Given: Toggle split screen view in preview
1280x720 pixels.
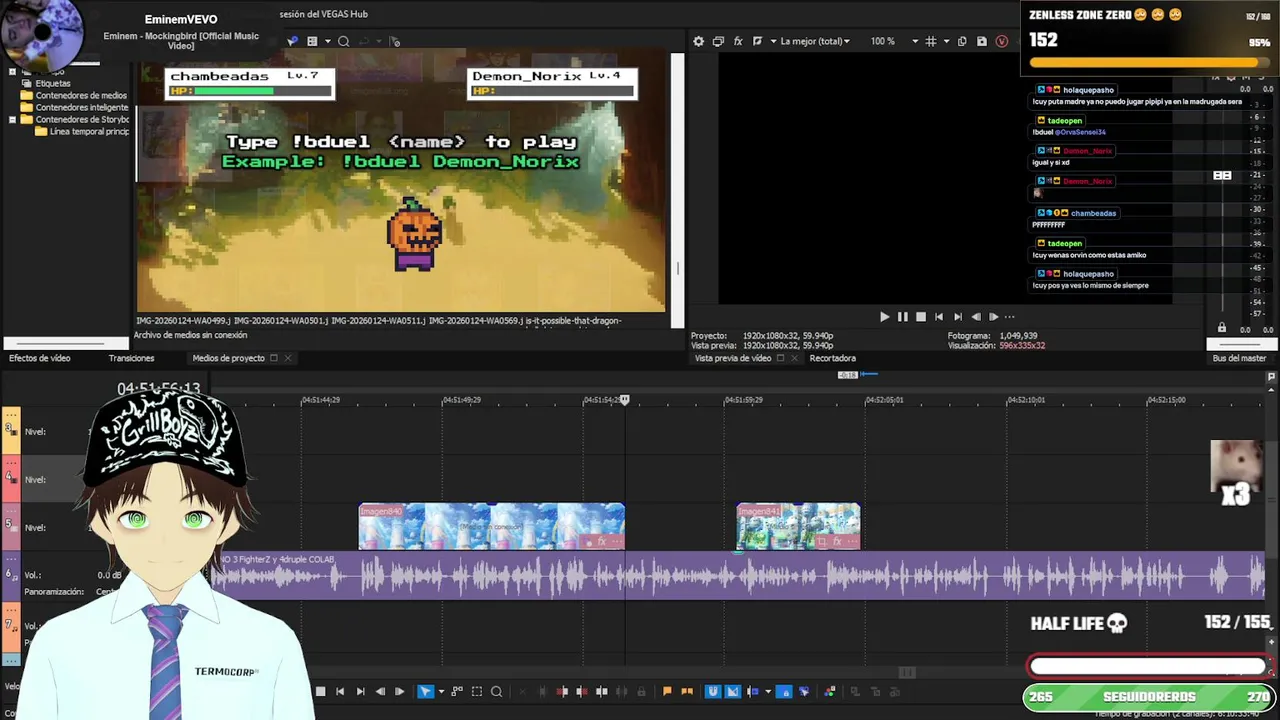Looking at the screenshot, I should [757, 41].
